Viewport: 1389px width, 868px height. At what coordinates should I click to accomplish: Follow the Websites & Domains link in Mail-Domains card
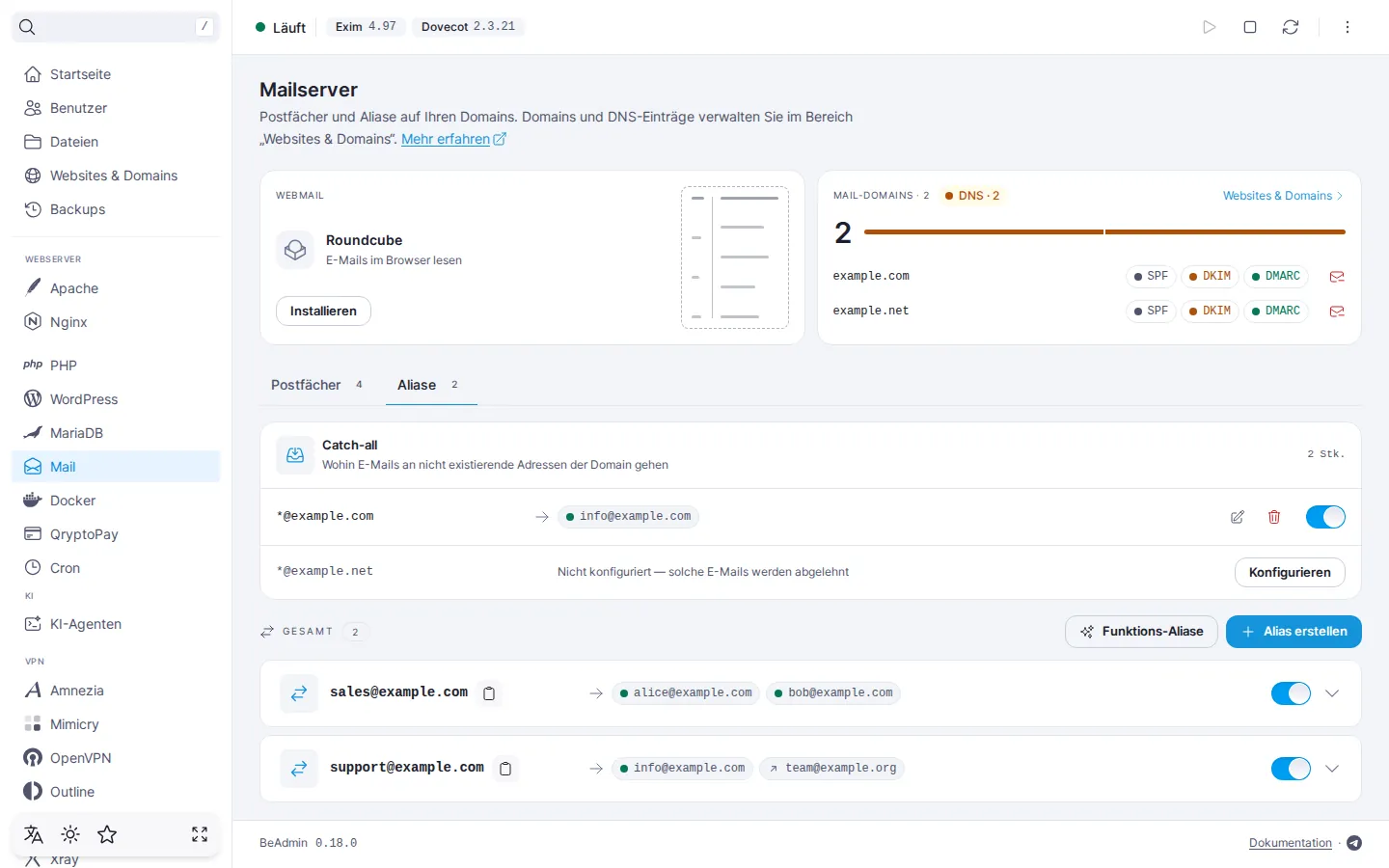click(x=1283, y=196)
